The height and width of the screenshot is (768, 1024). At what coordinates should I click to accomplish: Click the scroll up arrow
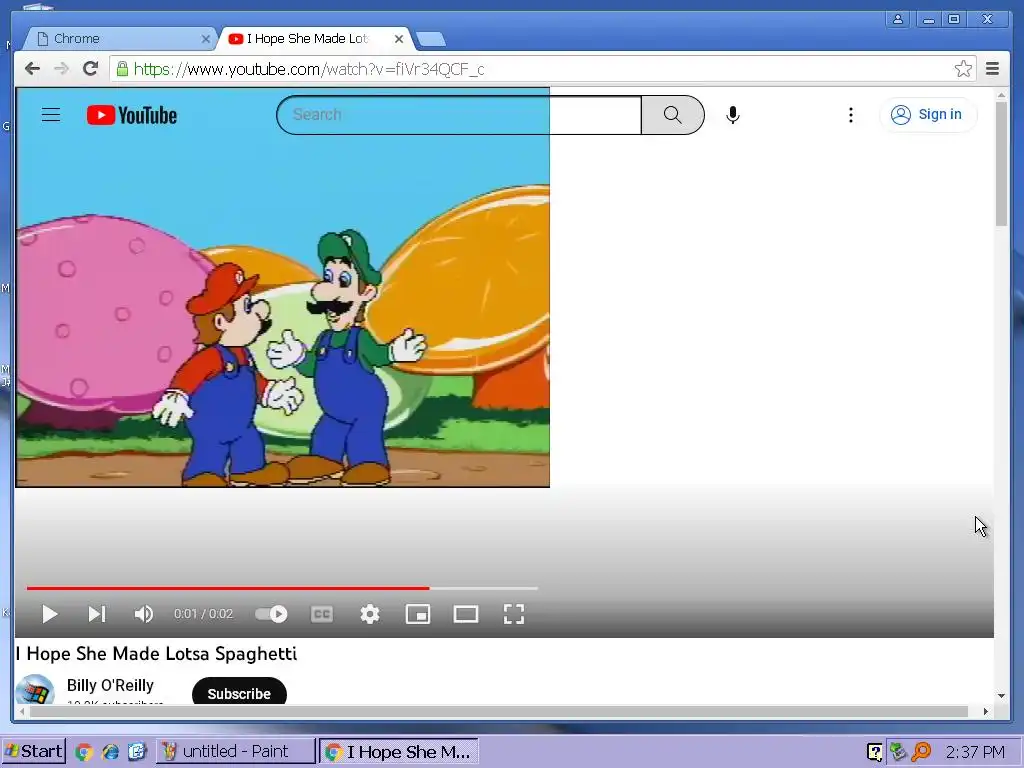pyautogui.click(x=1001, y=95)
